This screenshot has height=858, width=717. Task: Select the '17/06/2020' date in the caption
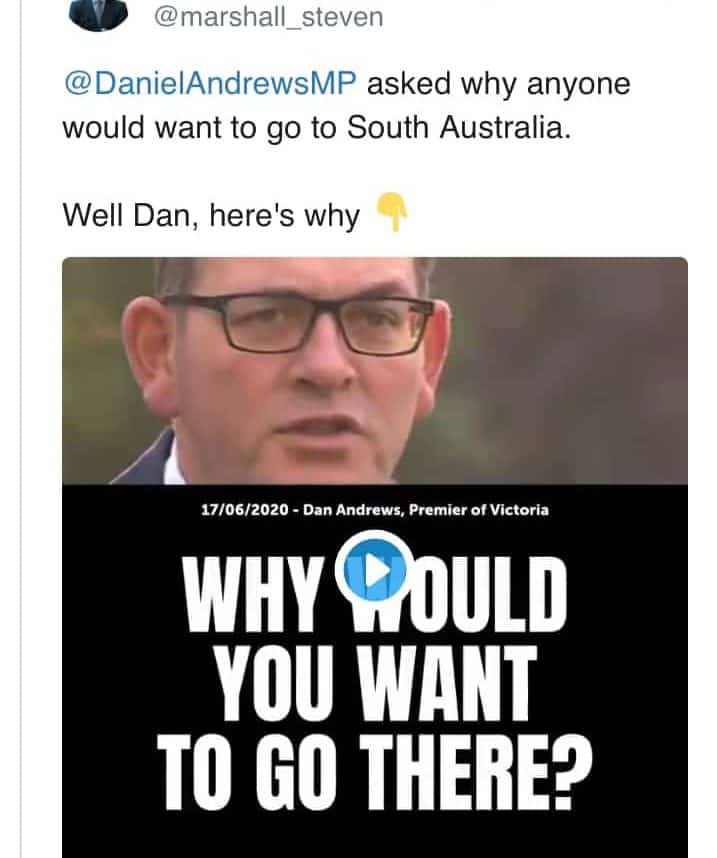click(x=245, y=510)
